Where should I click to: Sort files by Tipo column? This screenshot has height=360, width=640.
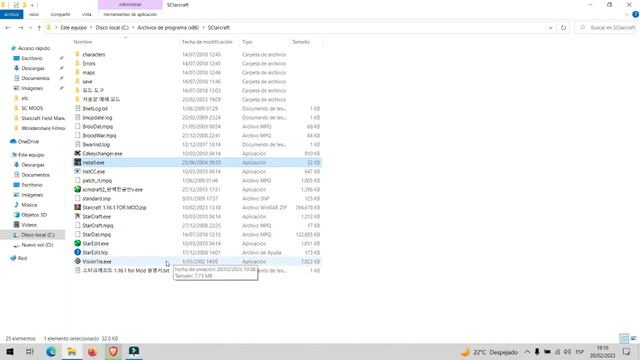tap(247, 42)
